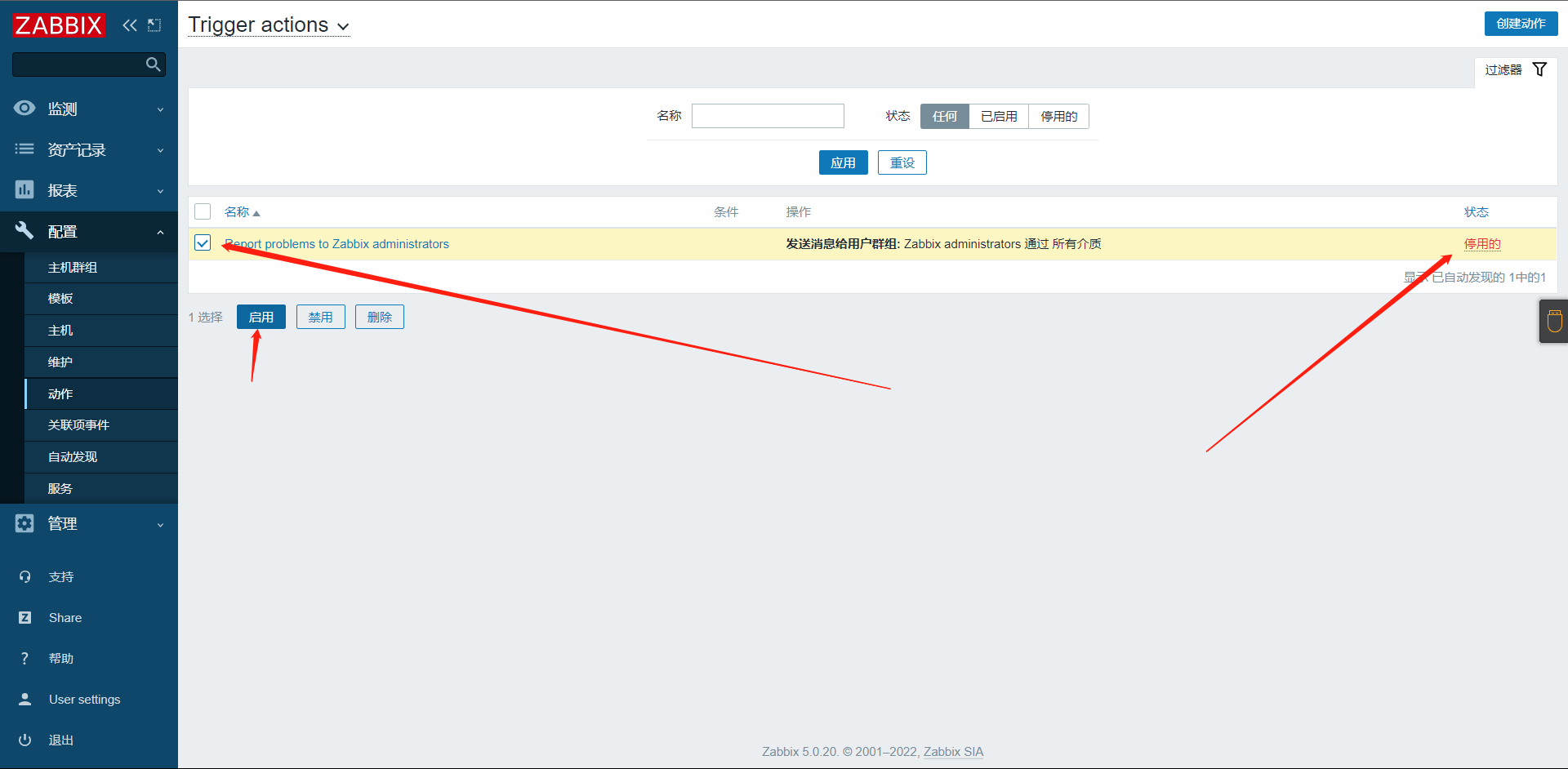Screen dimensions: 1568x769
Task: Click the 重设 filter button
Action: click(902, 162)
